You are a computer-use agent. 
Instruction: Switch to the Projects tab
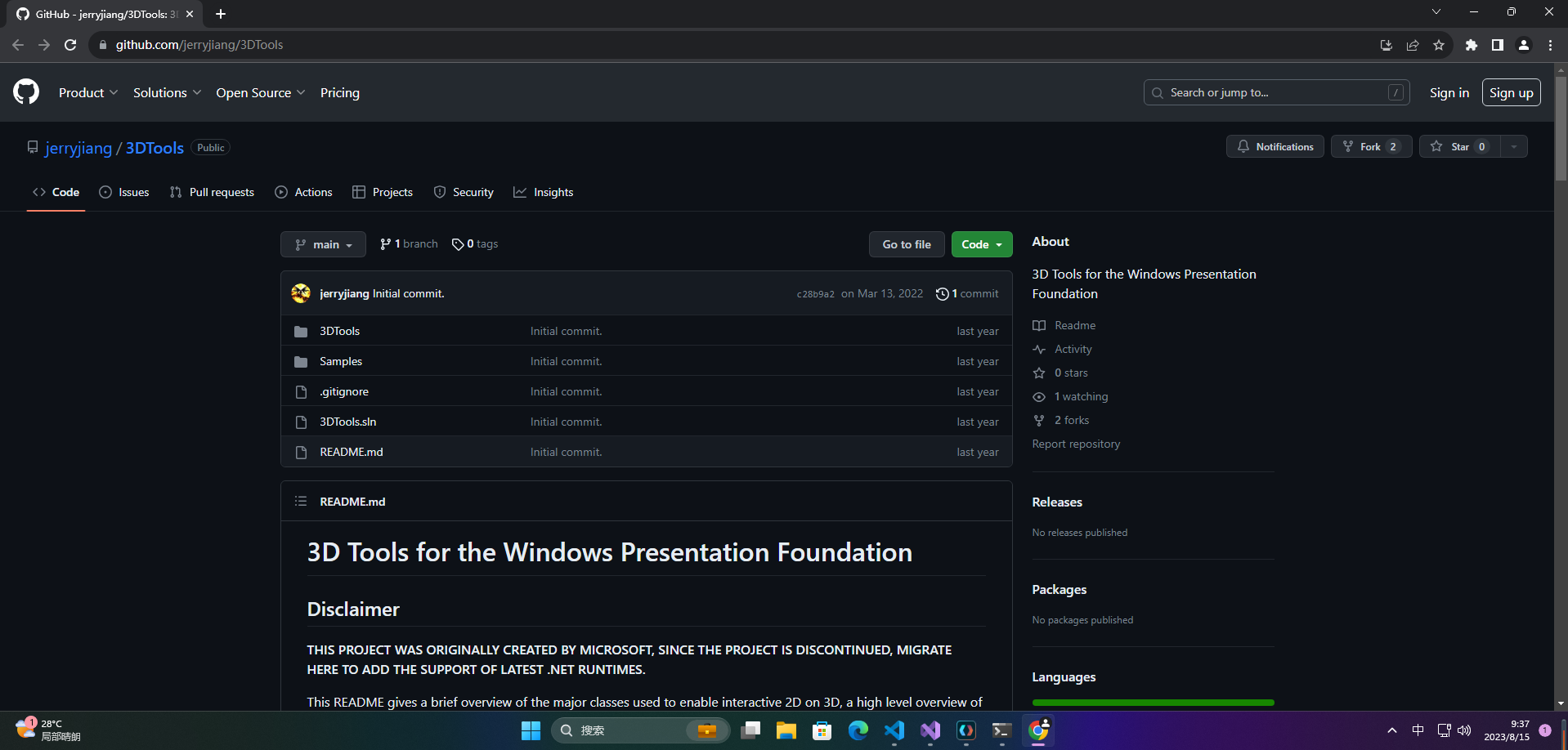click(x=383, y=192)
